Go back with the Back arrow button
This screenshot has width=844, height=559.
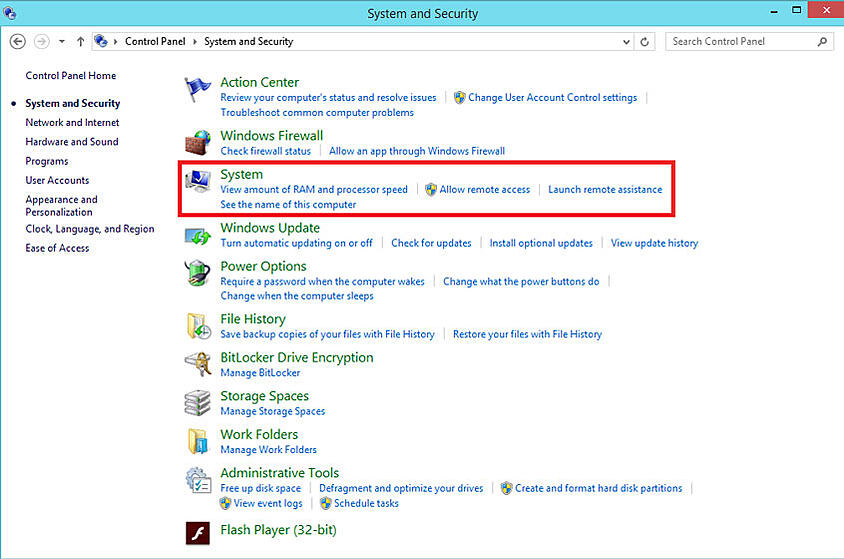pyautogui.click(x=18, y=41)
